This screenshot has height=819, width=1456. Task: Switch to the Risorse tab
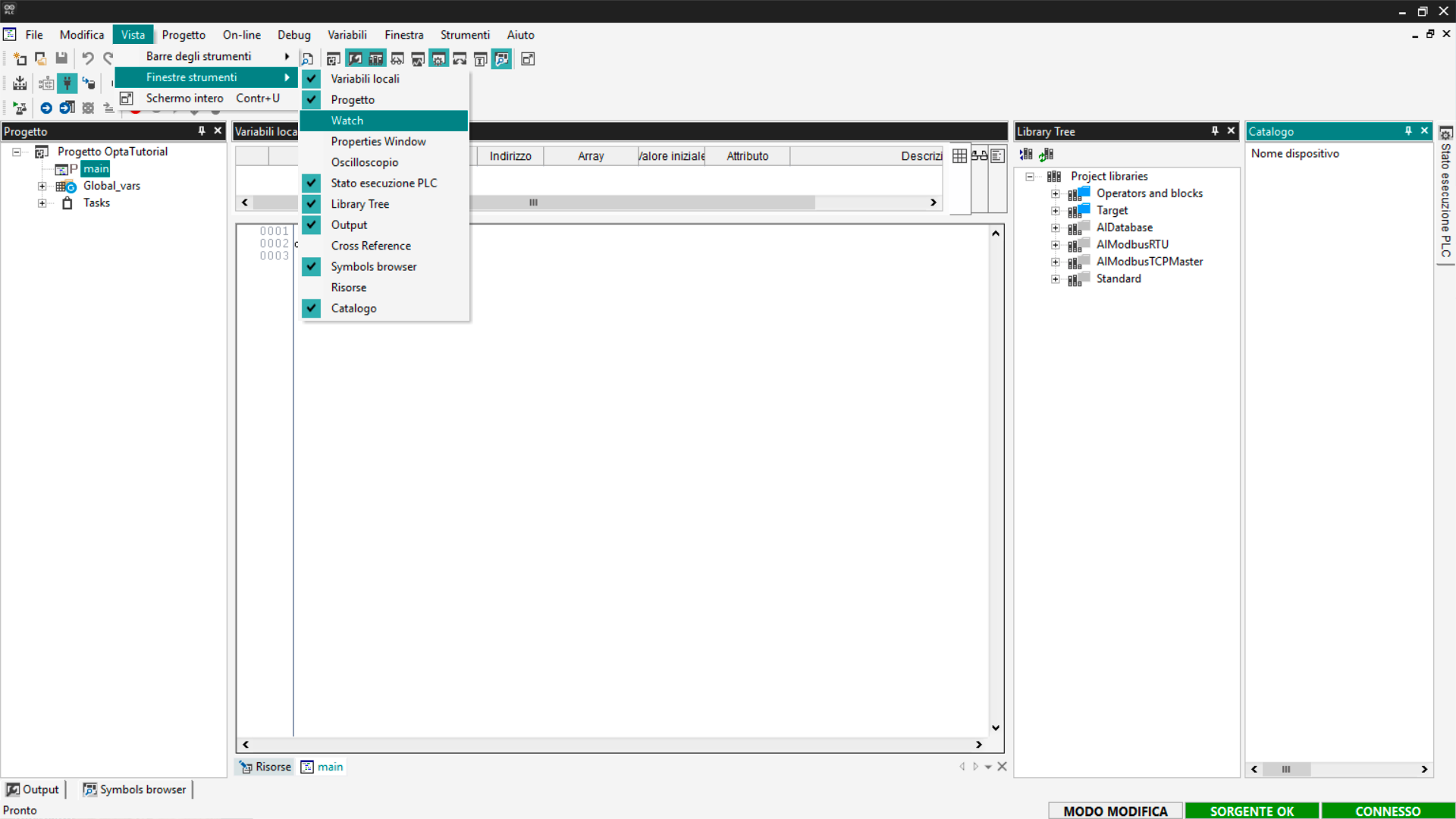265,767
